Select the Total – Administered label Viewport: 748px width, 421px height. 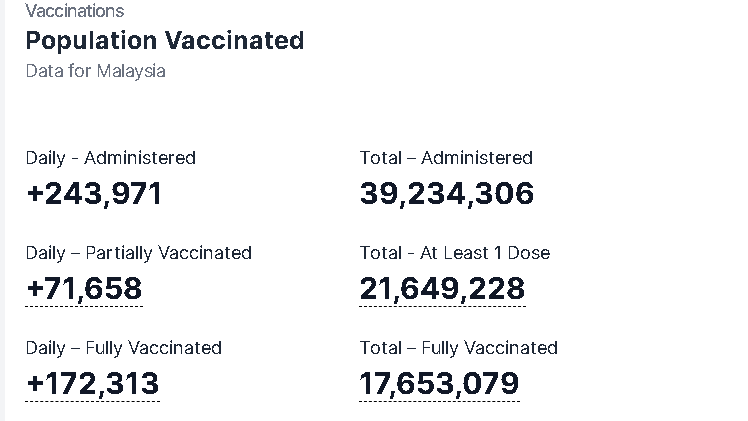click(446, 158)
